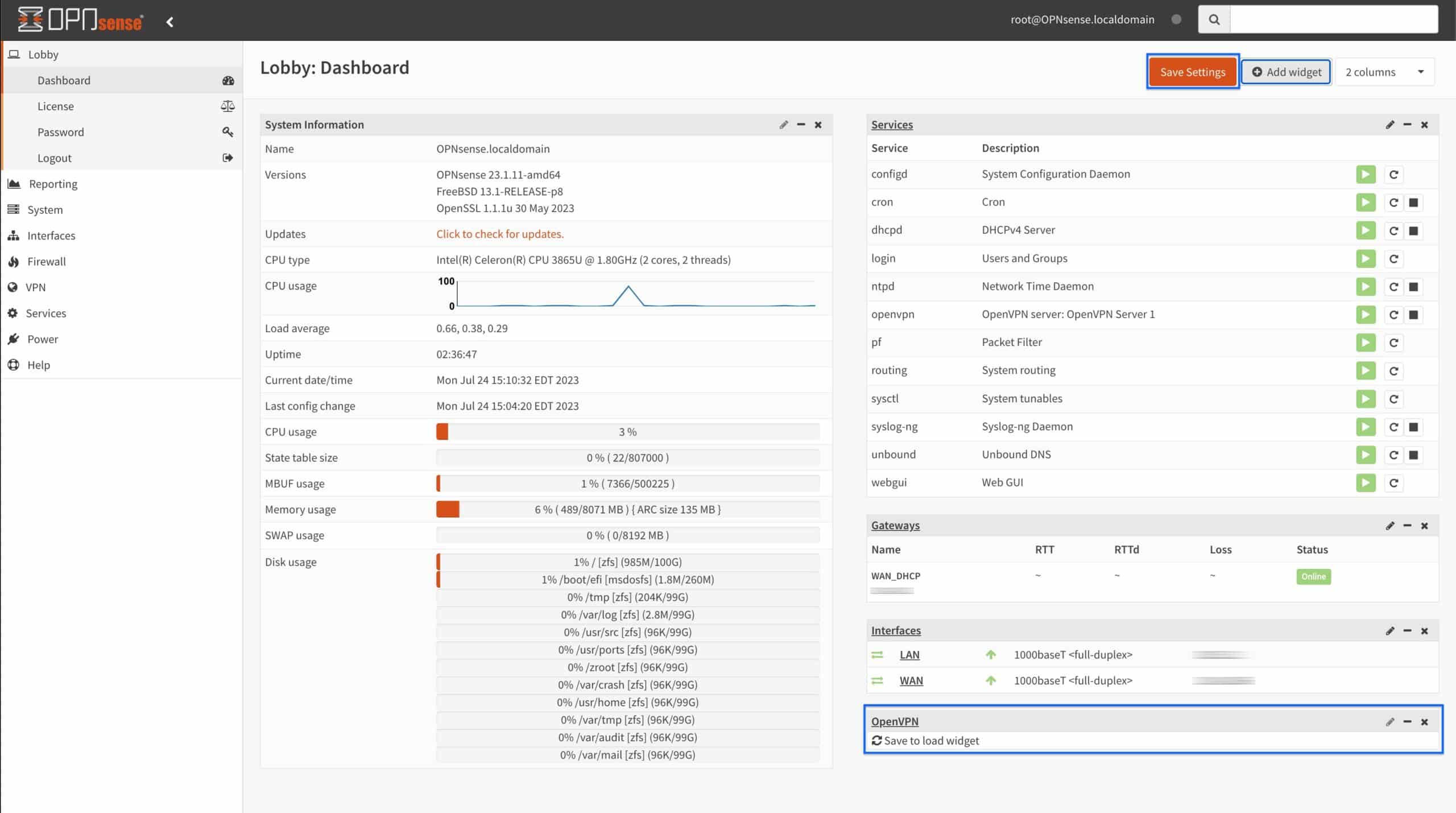Edit the System Information widget
Image resolution: width=1456 pixels, height=813 pixels.
click(783, 125)
